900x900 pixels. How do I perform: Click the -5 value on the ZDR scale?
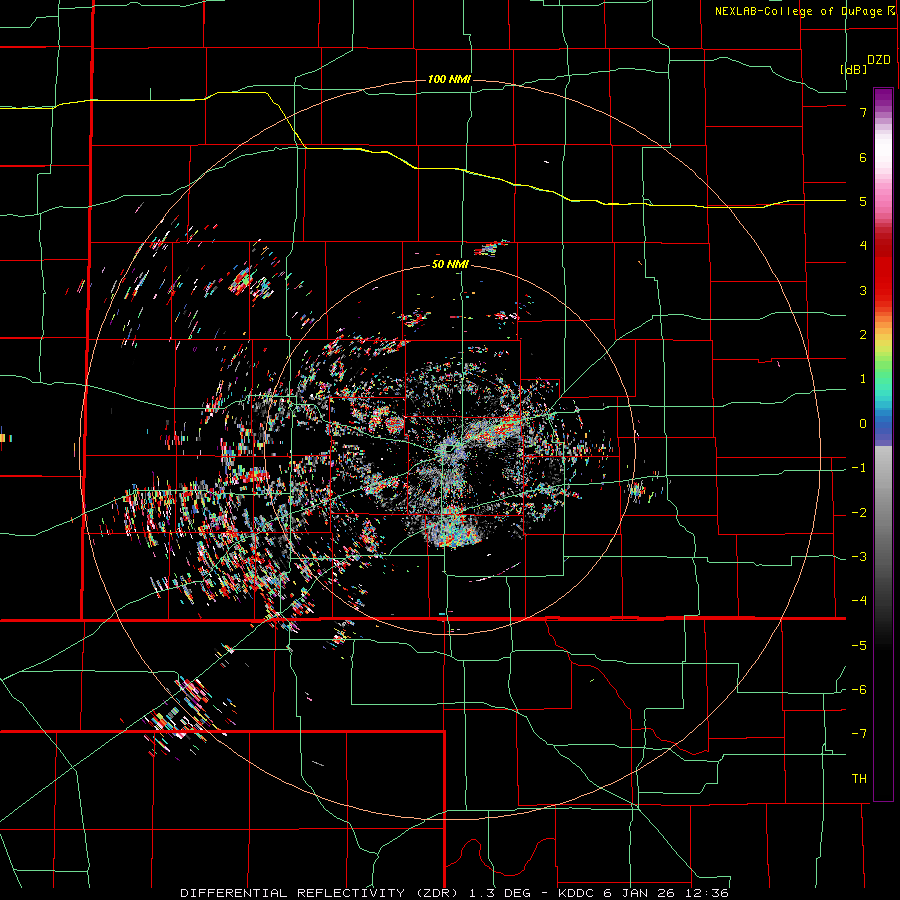(859, 646)
